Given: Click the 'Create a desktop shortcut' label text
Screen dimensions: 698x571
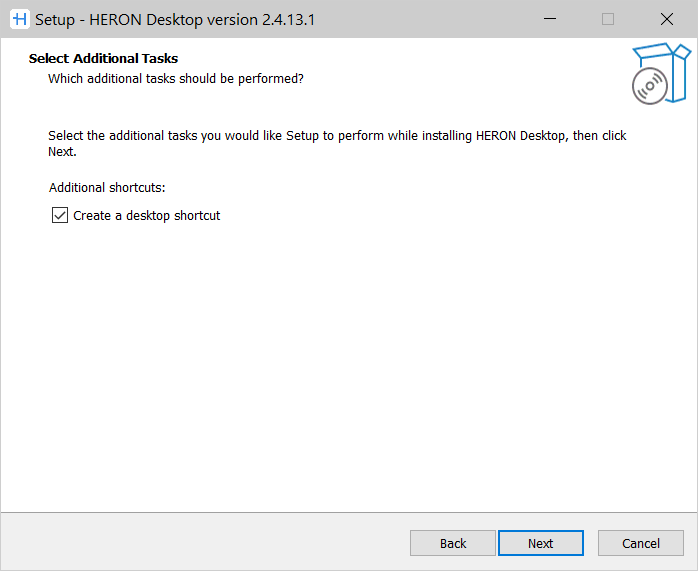Looking at the screenshot, I should click(146, 215).
